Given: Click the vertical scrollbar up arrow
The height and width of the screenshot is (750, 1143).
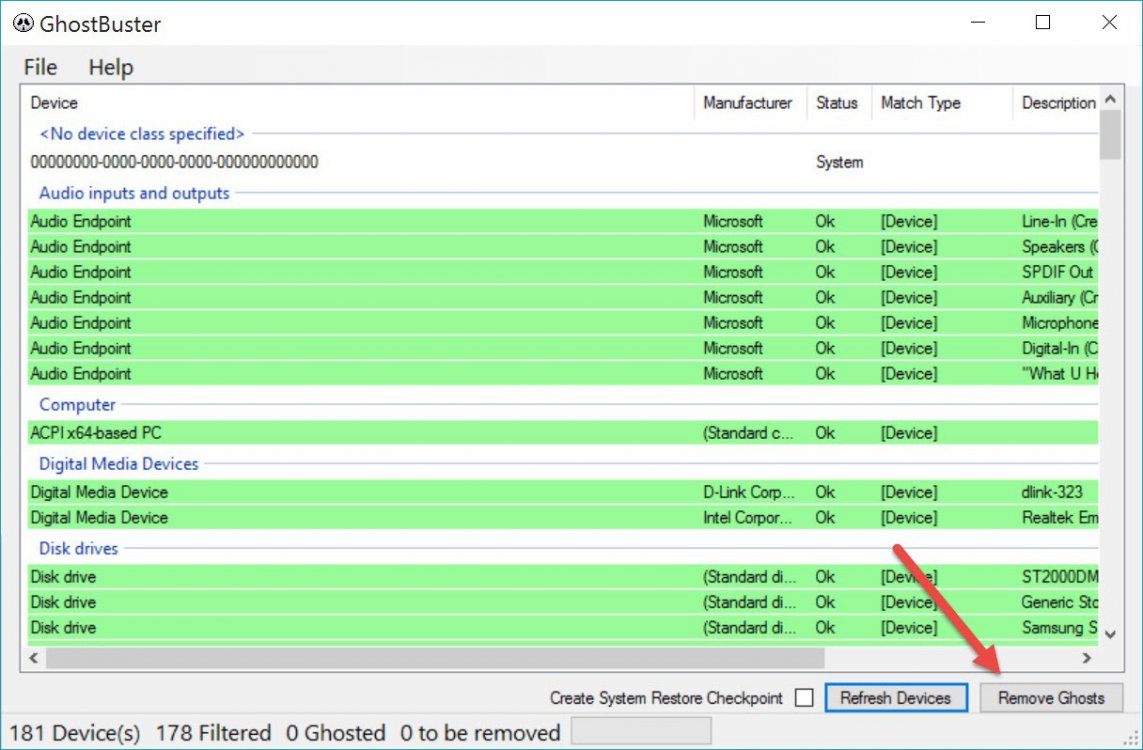Looking at the screenshot, I should click(1110, 98).
